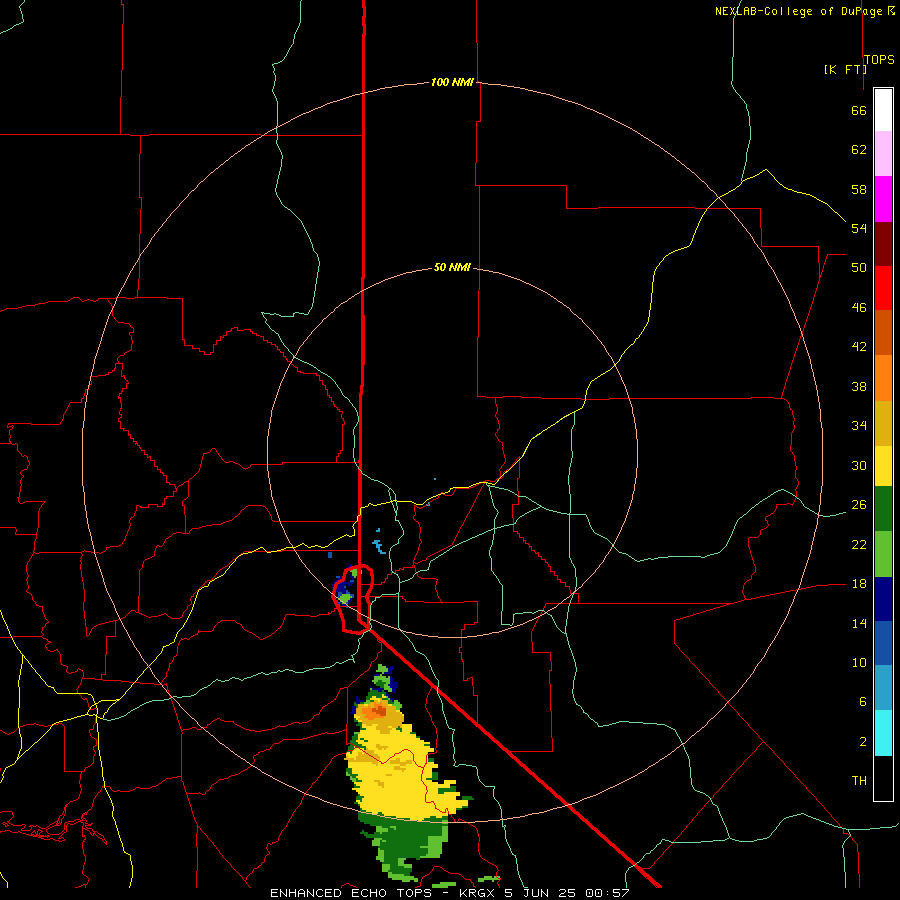
Task: Select the black TH swatch in the legend
Action: point(883,778)
